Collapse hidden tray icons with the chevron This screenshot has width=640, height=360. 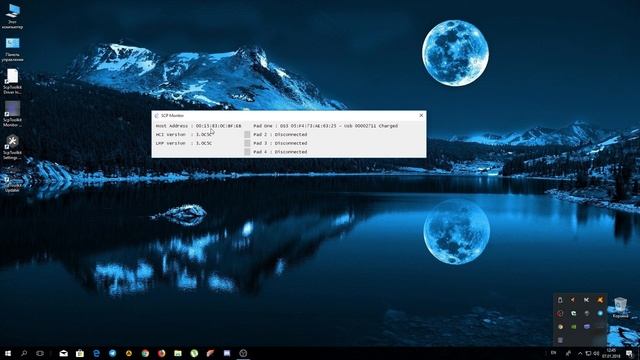(580, 353)
